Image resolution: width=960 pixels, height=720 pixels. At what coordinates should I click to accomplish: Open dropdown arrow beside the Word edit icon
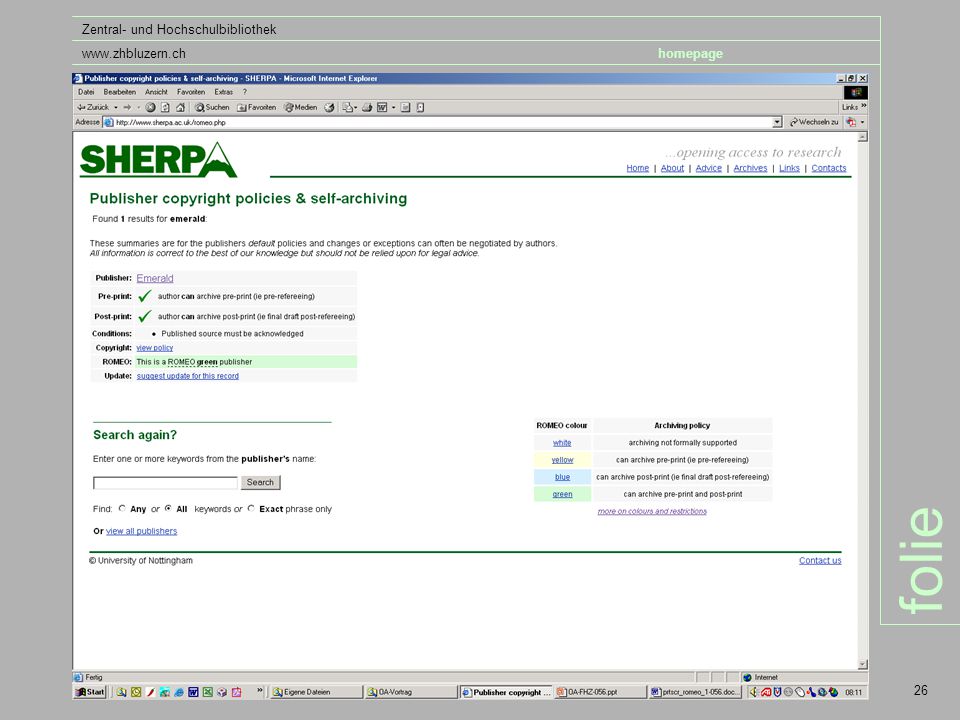point(393,107)
